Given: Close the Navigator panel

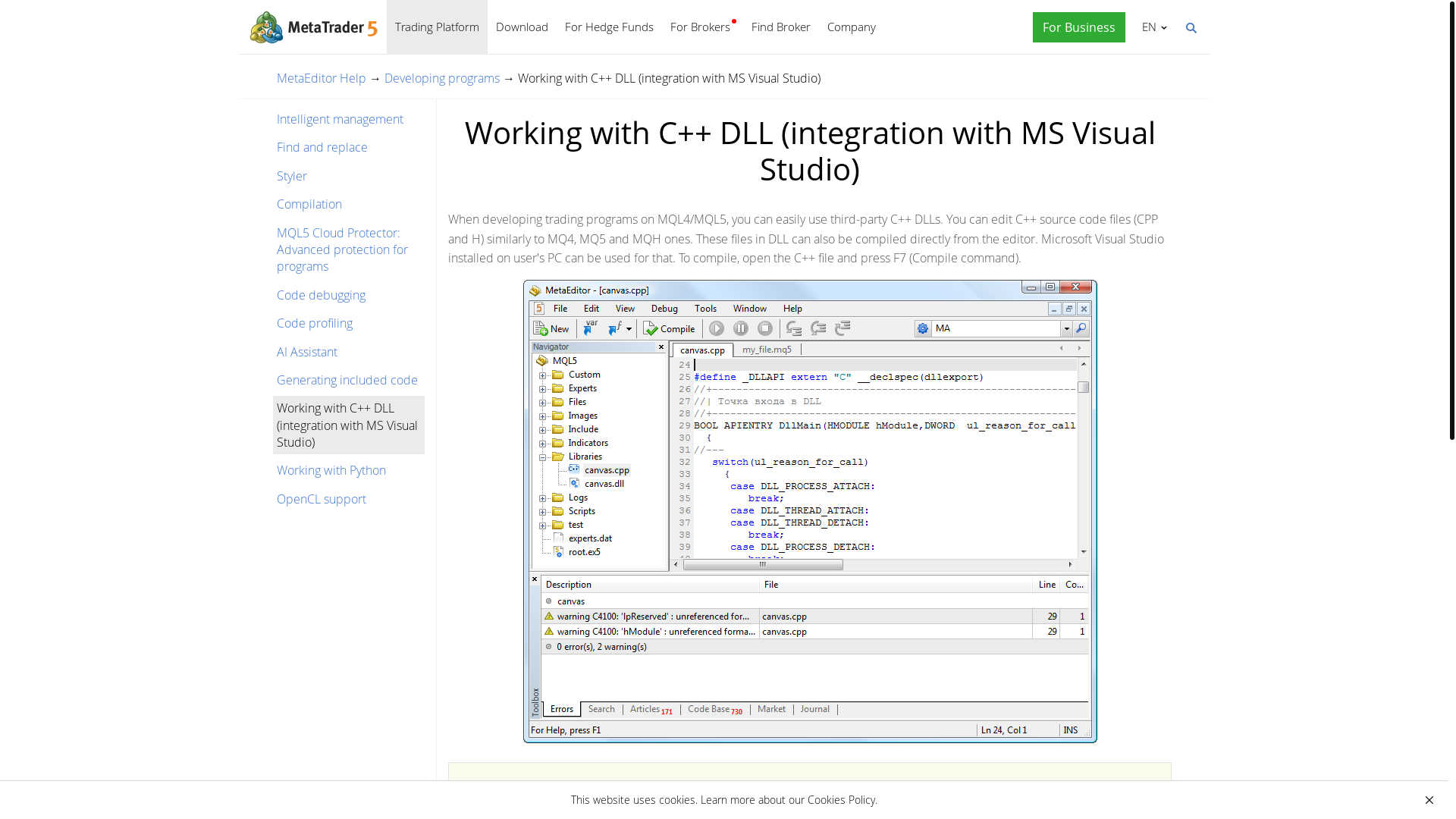Looking at the screenshot, I should click(x=661, y=347).
